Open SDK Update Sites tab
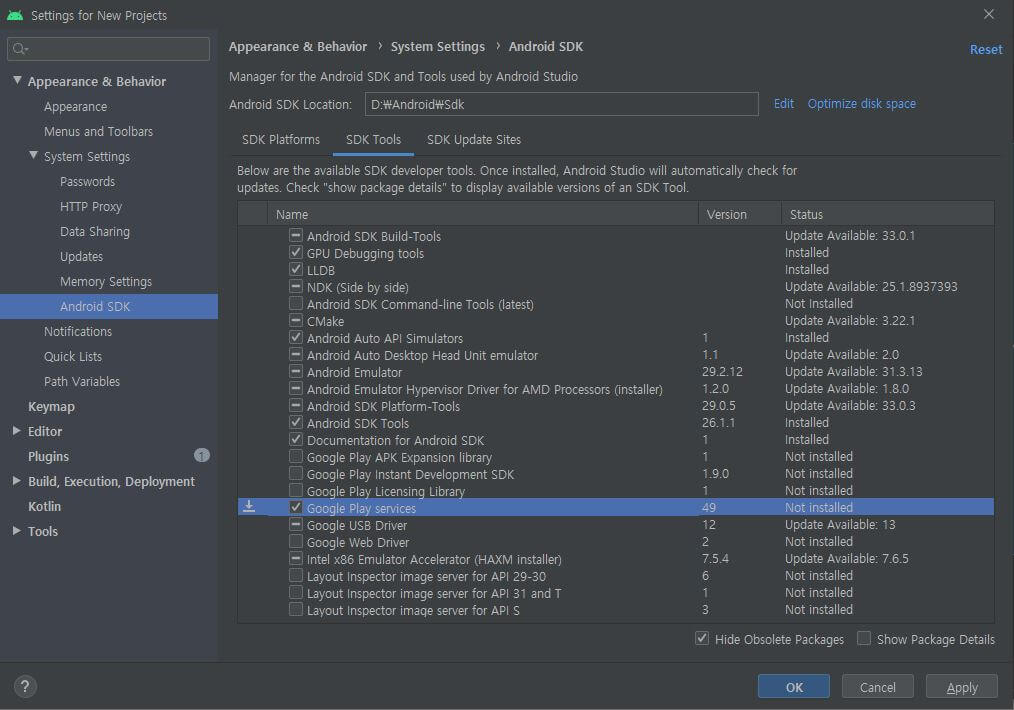This screenshot has height=710, width=1014. pyautogui.click(x=473, y=140)
